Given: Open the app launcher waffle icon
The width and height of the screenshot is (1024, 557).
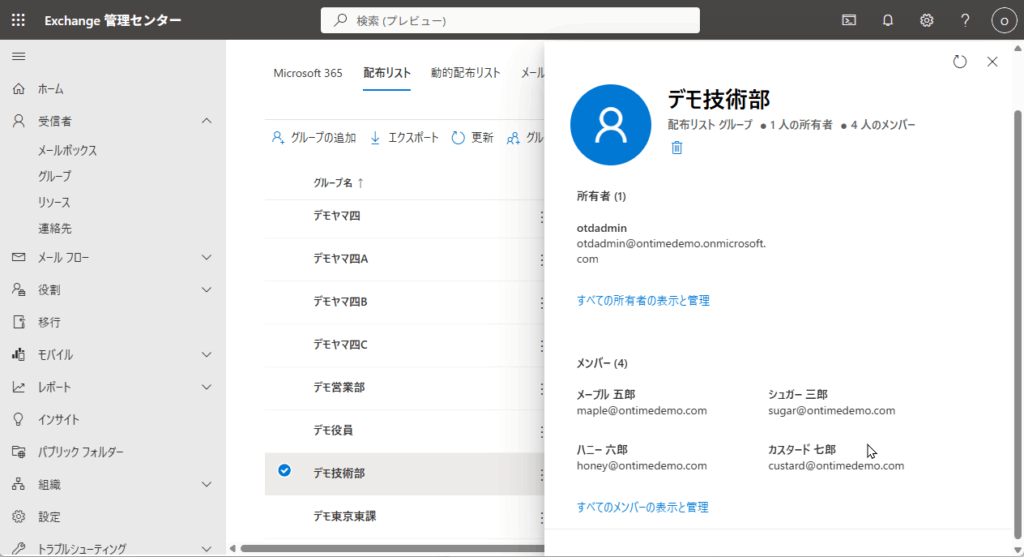Looking at the screenshot, I should click(x=19, y=20).
